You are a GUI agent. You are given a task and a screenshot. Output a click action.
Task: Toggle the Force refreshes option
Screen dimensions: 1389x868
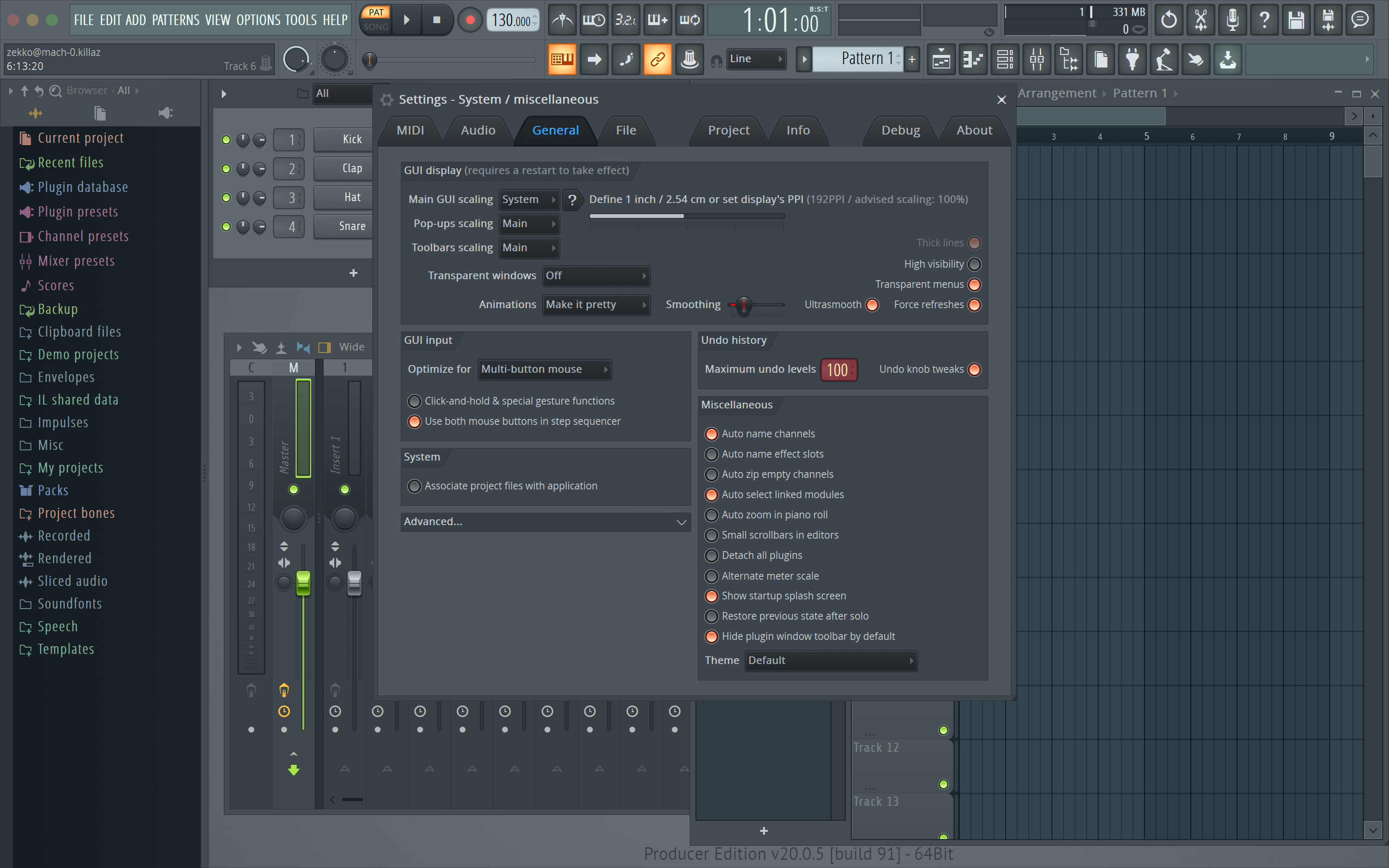pos(974,305)
